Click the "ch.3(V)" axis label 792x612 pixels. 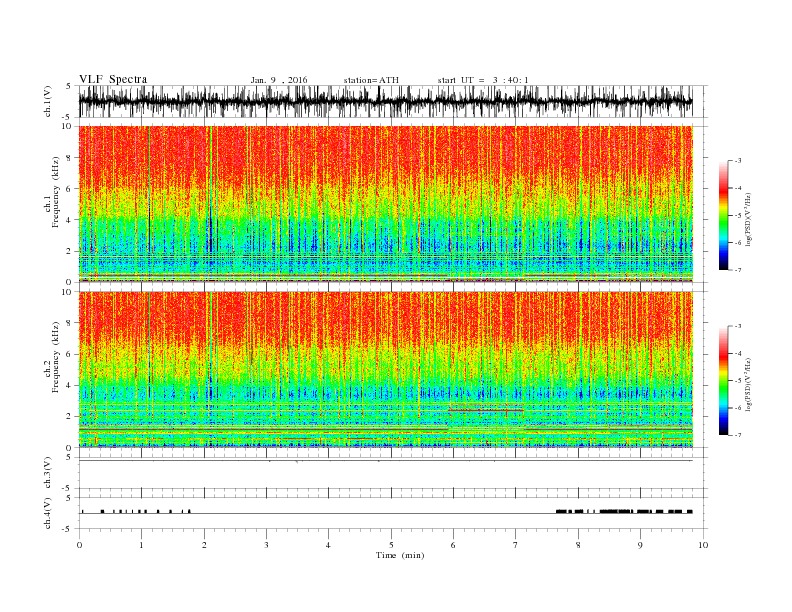coord(48,473)
